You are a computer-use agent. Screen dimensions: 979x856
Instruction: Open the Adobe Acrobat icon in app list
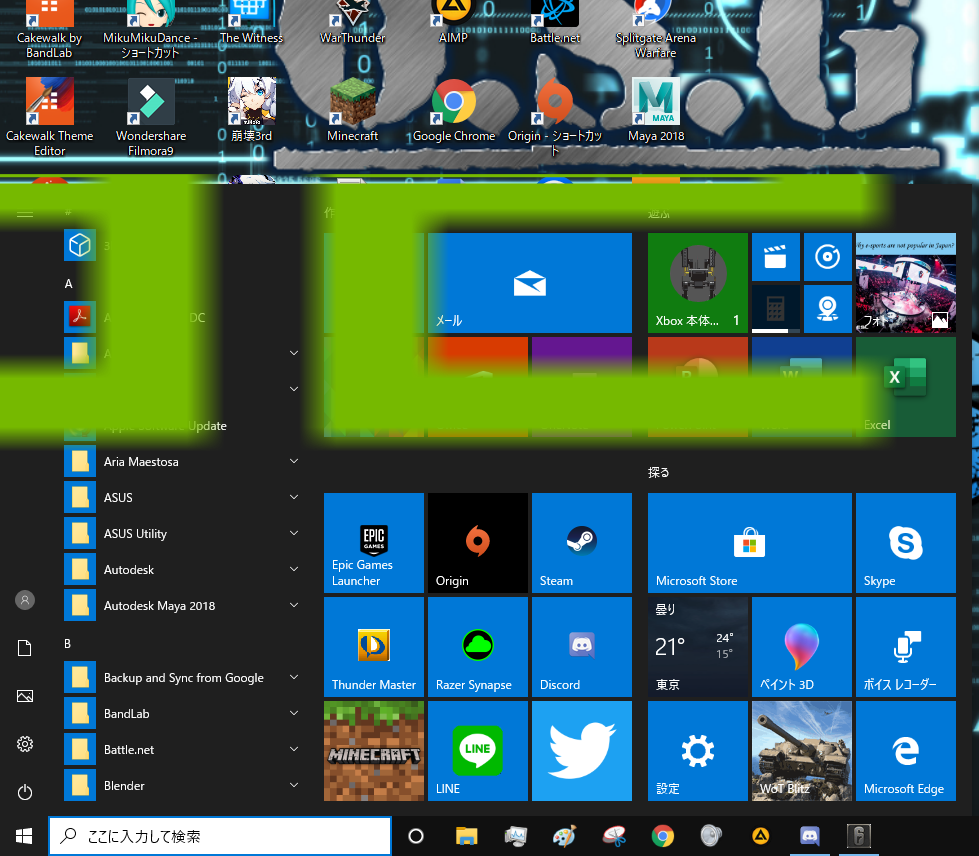click(80, 317)
